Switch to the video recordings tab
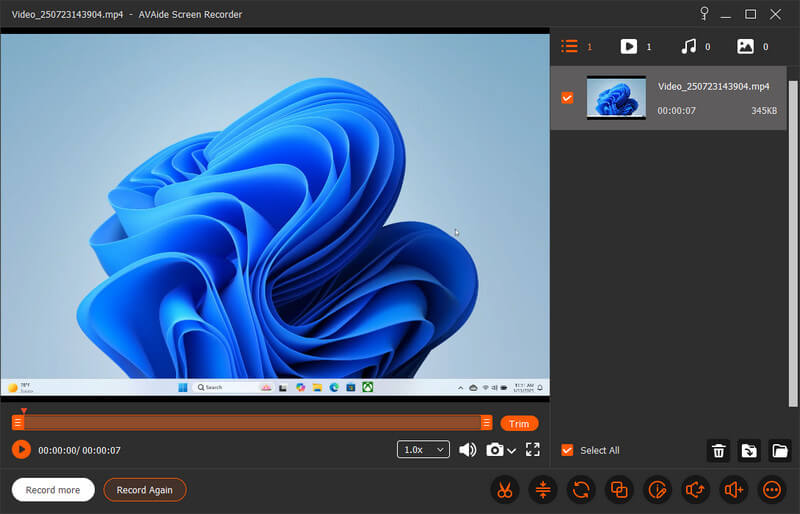800x514 pixels. [x=629, y=46]
